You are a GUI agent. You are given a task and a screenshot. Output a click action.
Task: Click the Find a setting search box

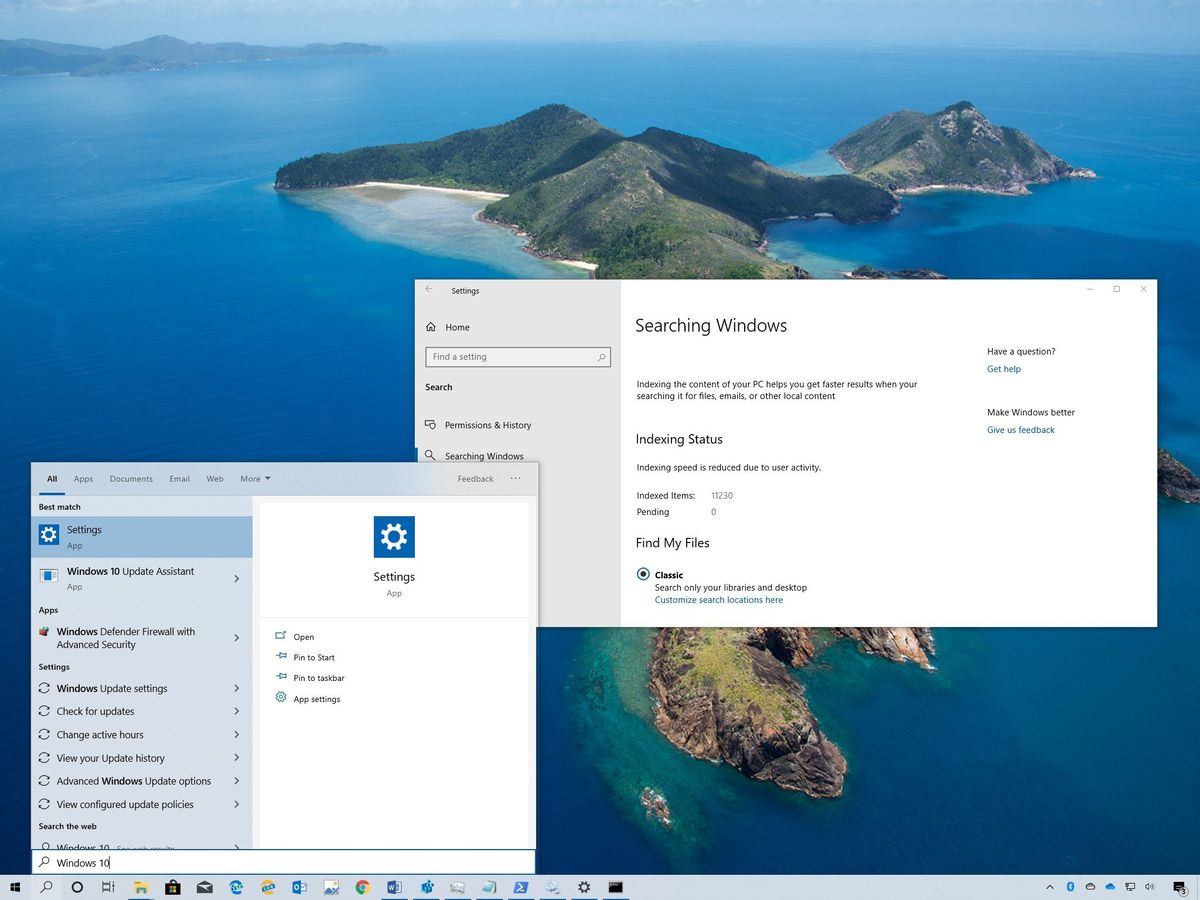point(517,356)
